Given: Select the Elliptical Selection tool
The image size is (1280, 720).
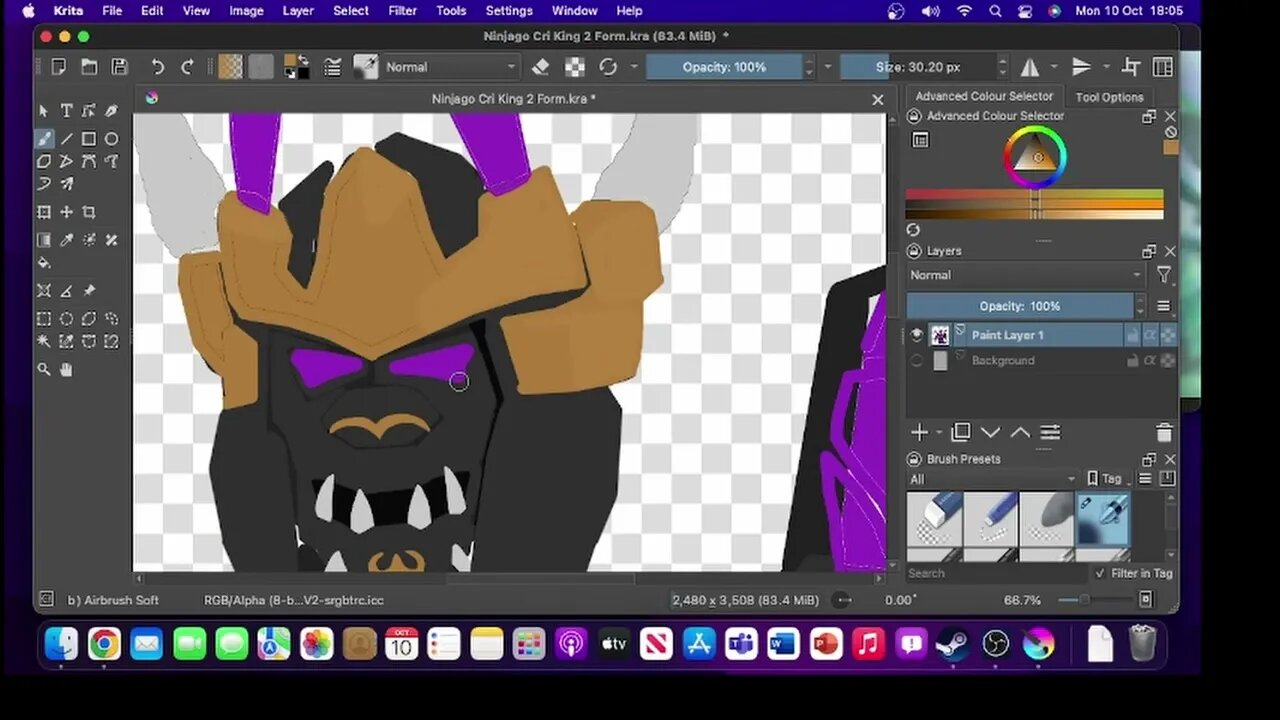Looking at the screenshot, I should point(66,319).
